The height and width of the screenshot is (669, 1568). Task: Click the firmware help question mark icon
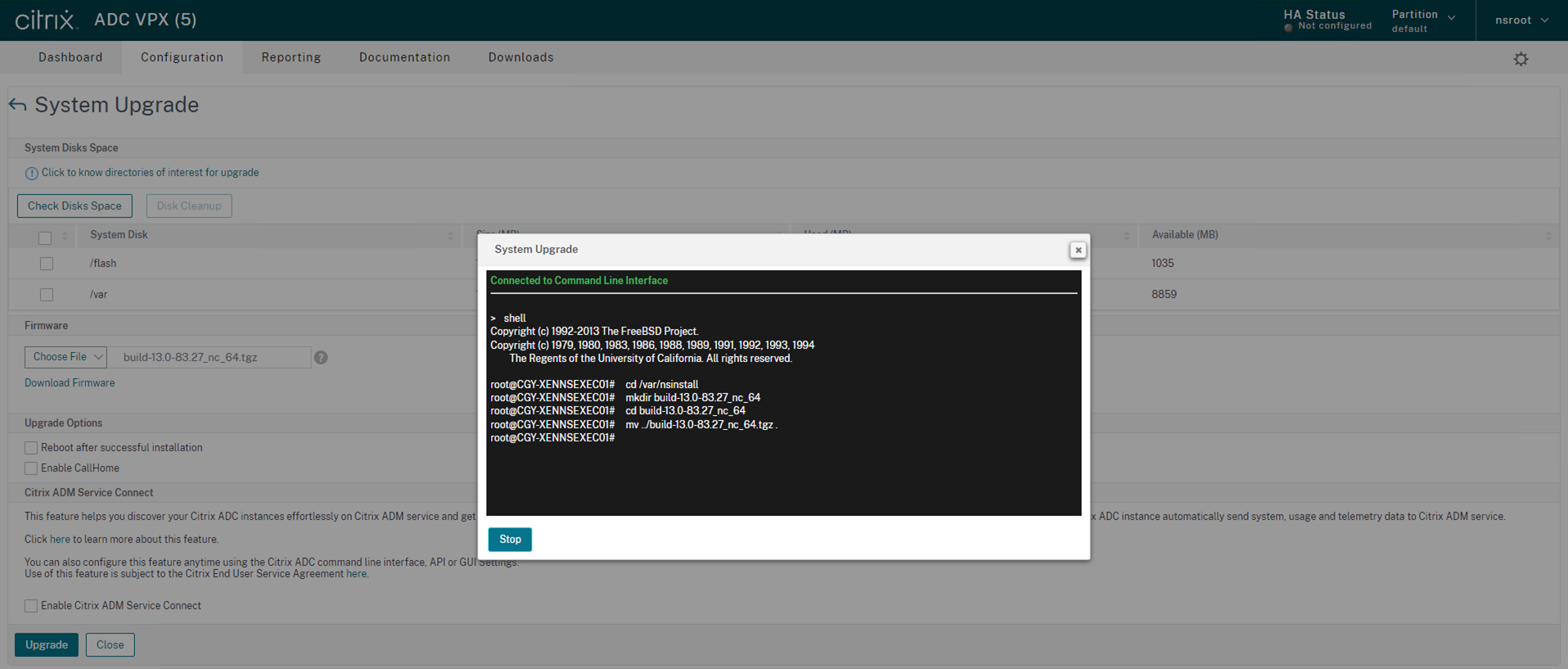(x=321, y=357)
